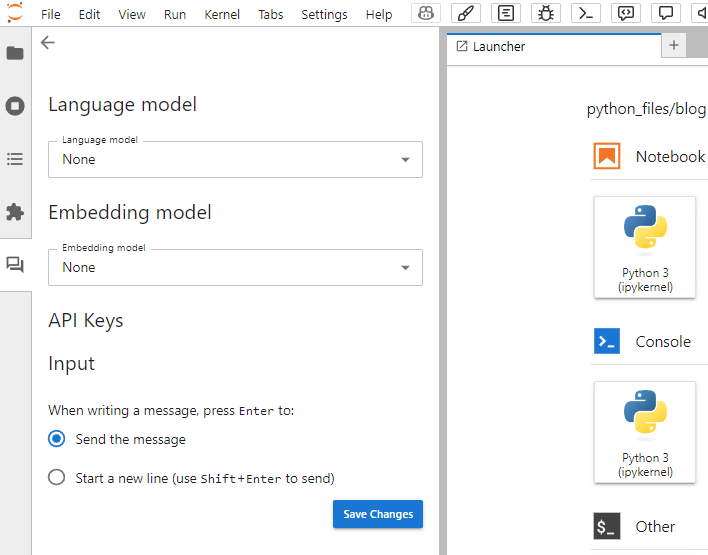Click the paintbrush icon in top toolbar
This screenshot has height=555, width=708.
(466, 14)
